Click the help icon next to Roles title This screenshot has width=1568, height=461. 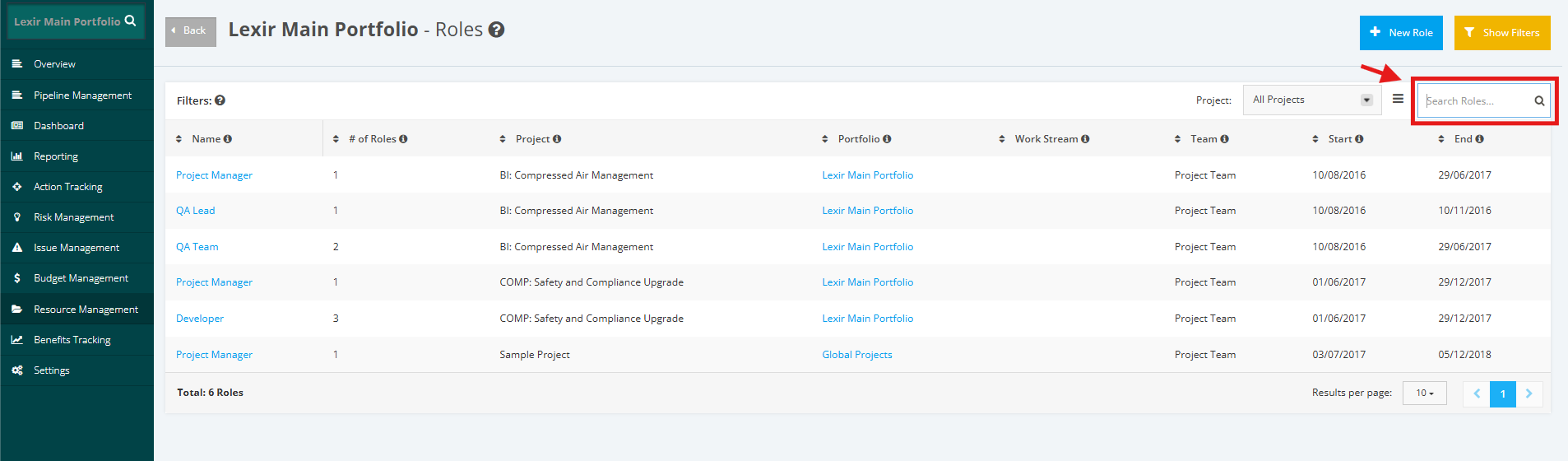[x=496, y=30]
